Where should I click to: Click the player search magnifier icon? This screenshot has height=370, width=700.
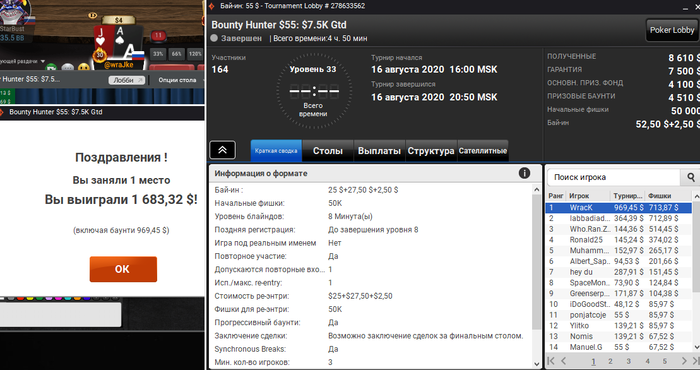[x=691, y=177]
